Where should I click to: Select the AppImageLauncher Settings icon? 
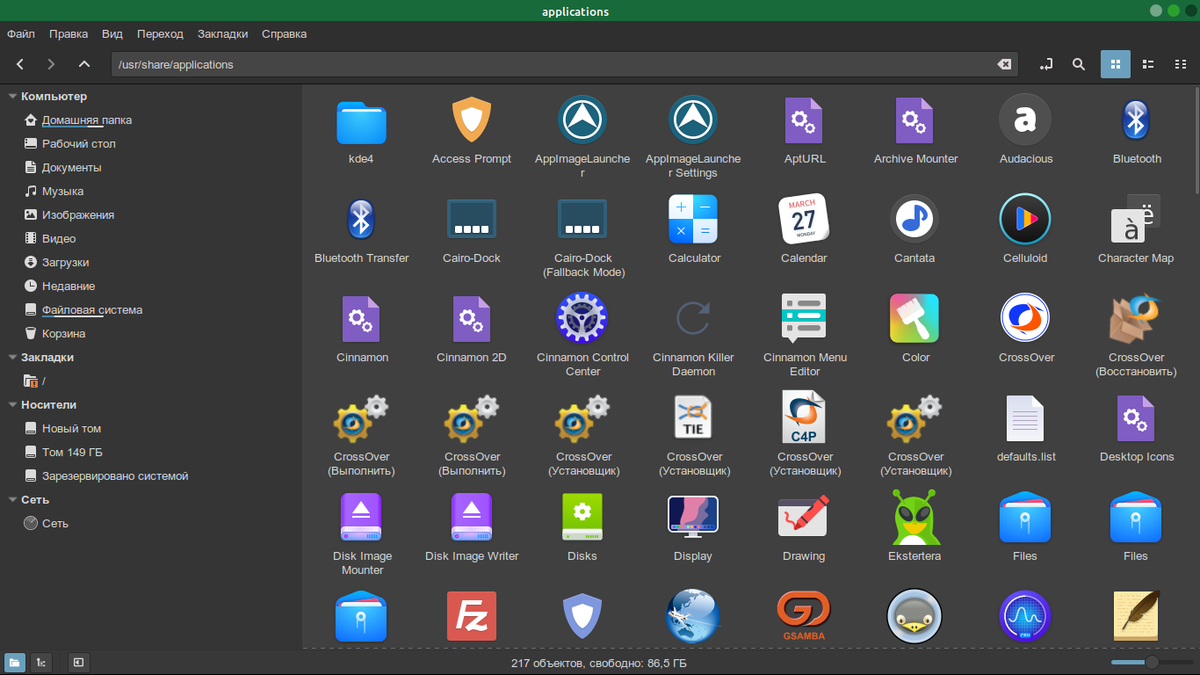tap(693, 121)
